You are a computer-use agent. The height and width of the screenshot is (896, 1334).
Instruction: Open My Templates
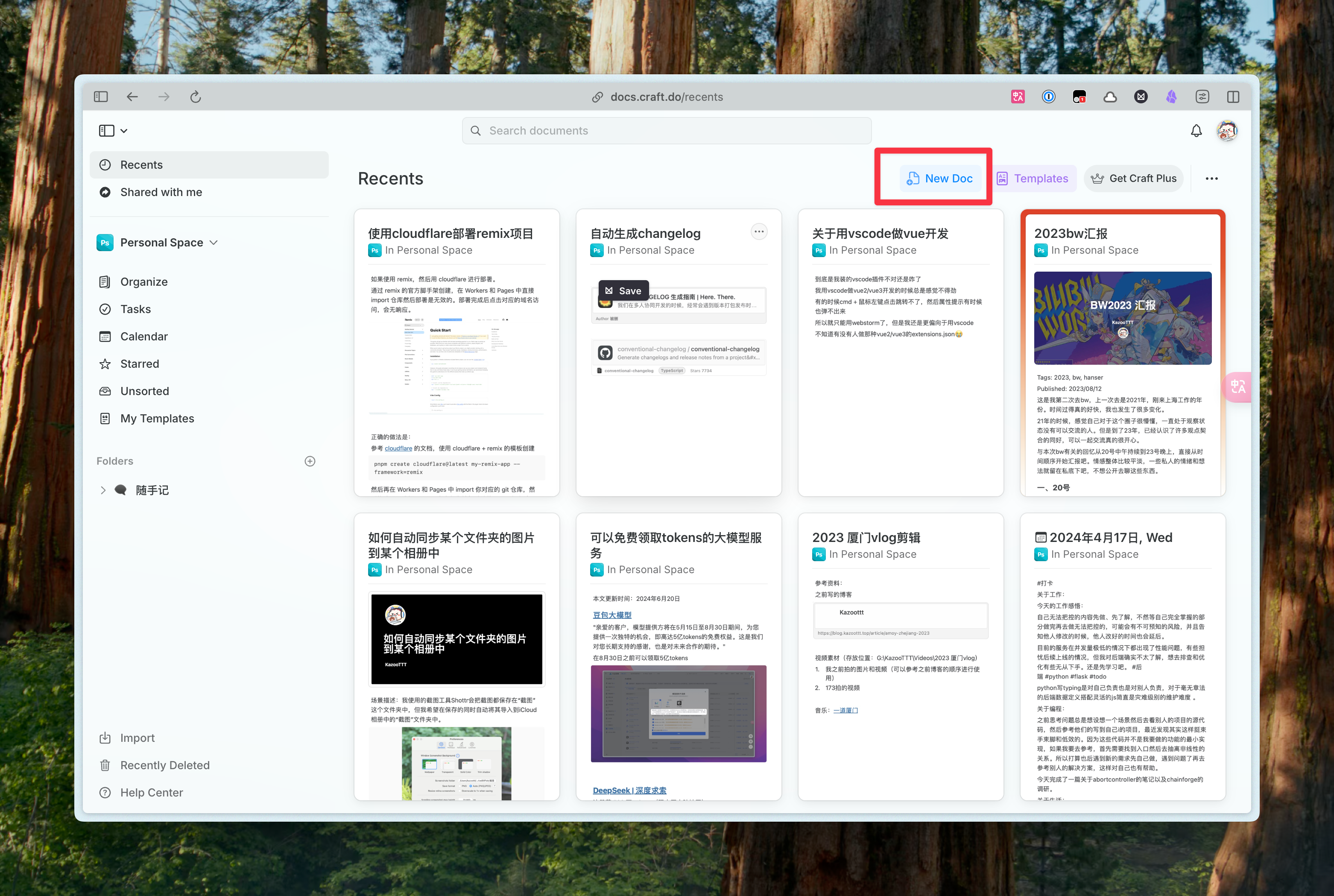tap(209, 419)
